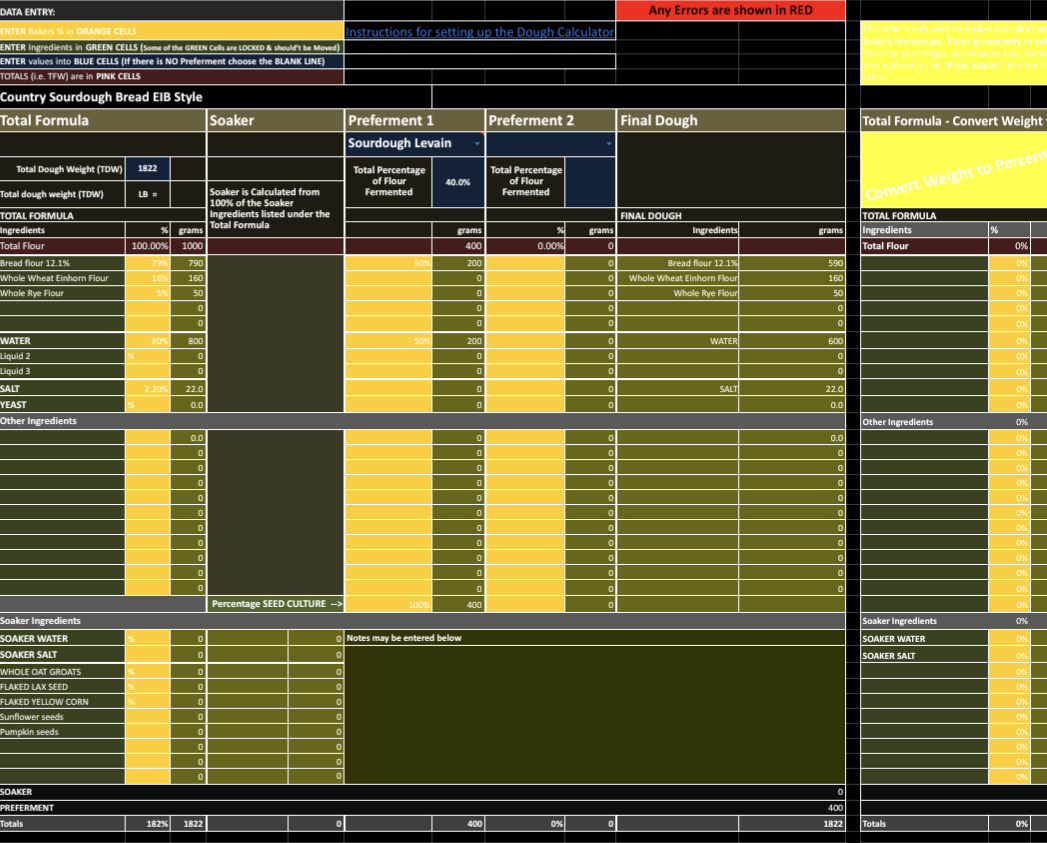The height and width of the screenshot is (843, 1047).
Task: Click the red 'Any Errors are shown in RED' banner
Action: [x=730, y=10]
